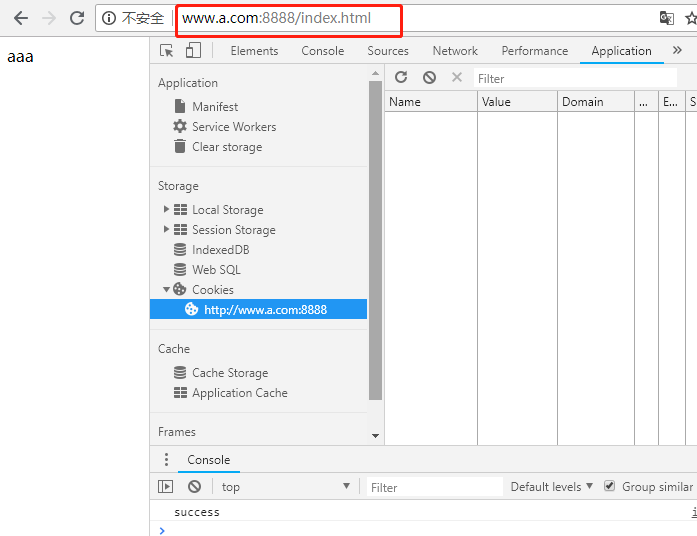Clear all cookies with the block icon
697x536 pixels.
tap(429, 78)
